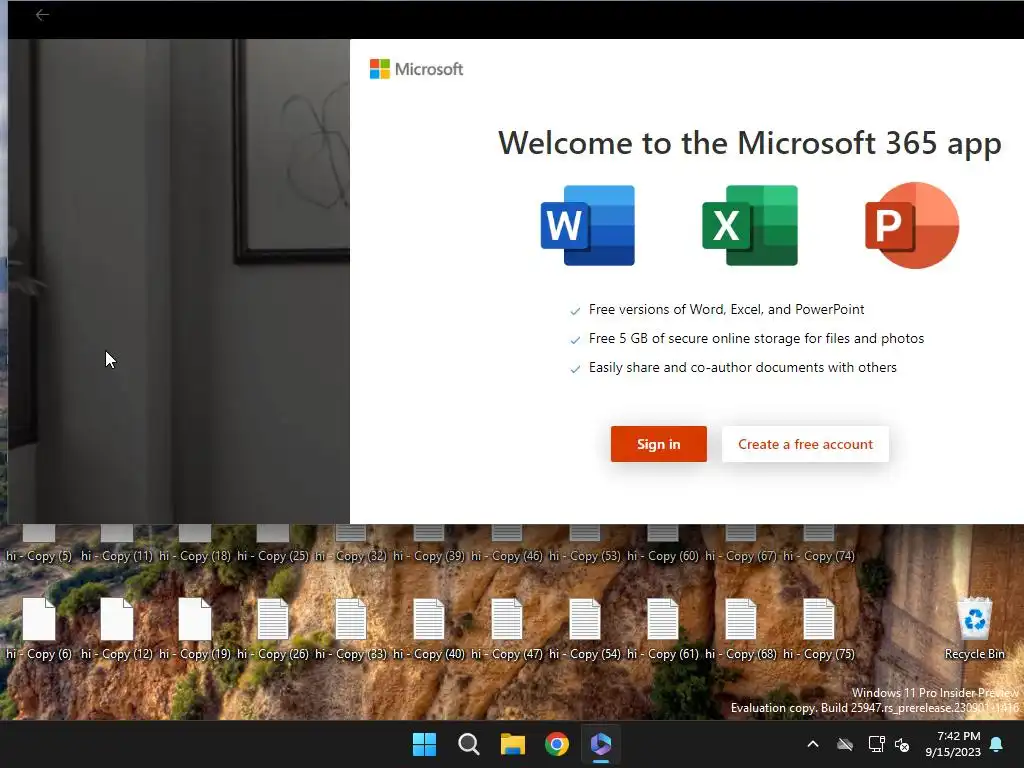Click the OneDrive cloud tray icon

[845, 744]
